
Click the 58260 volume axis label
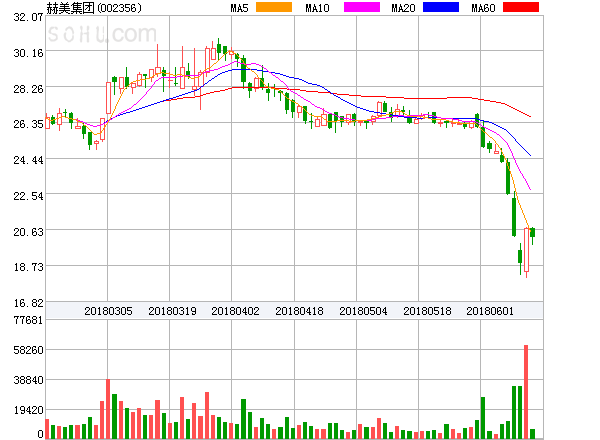pos(28,350)
